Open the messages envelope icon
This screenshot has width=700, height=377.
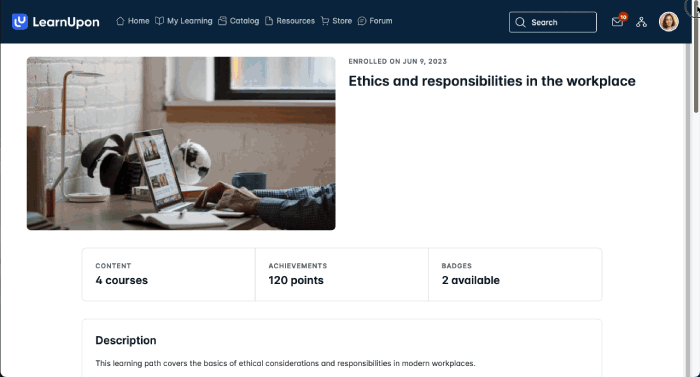pos(618,21)
